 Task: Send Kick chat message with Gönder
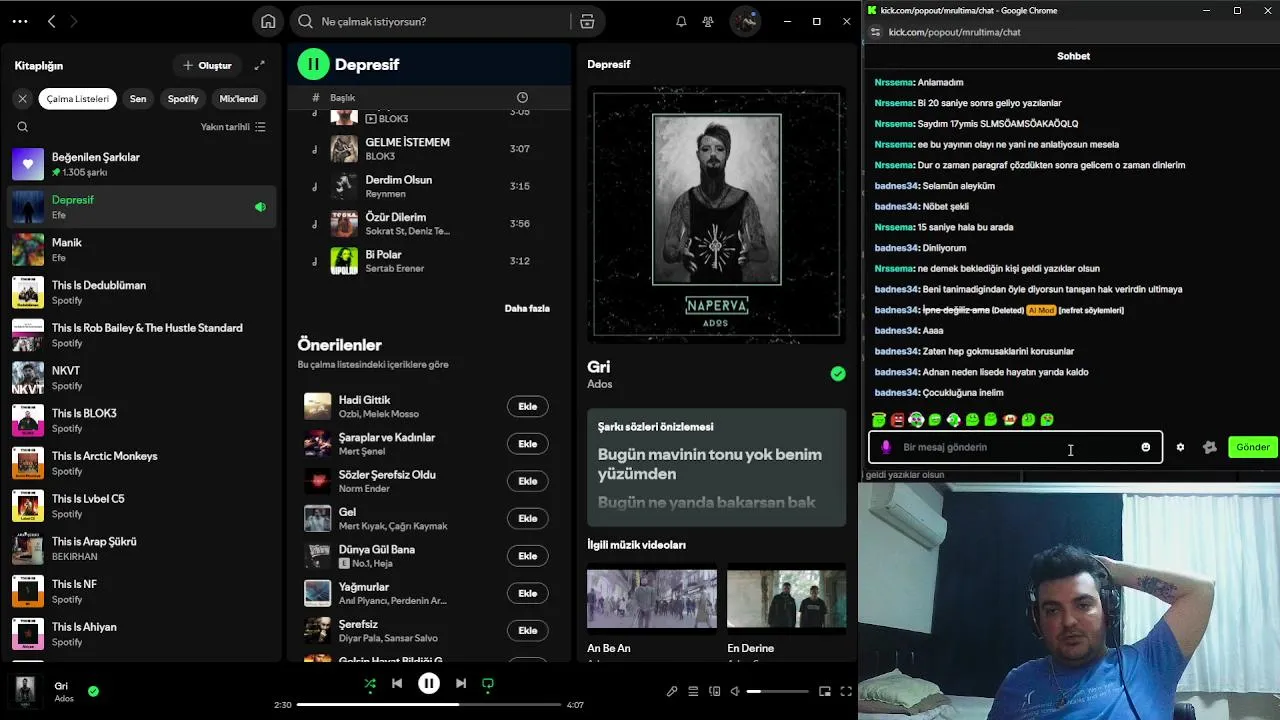[1253, 447]
